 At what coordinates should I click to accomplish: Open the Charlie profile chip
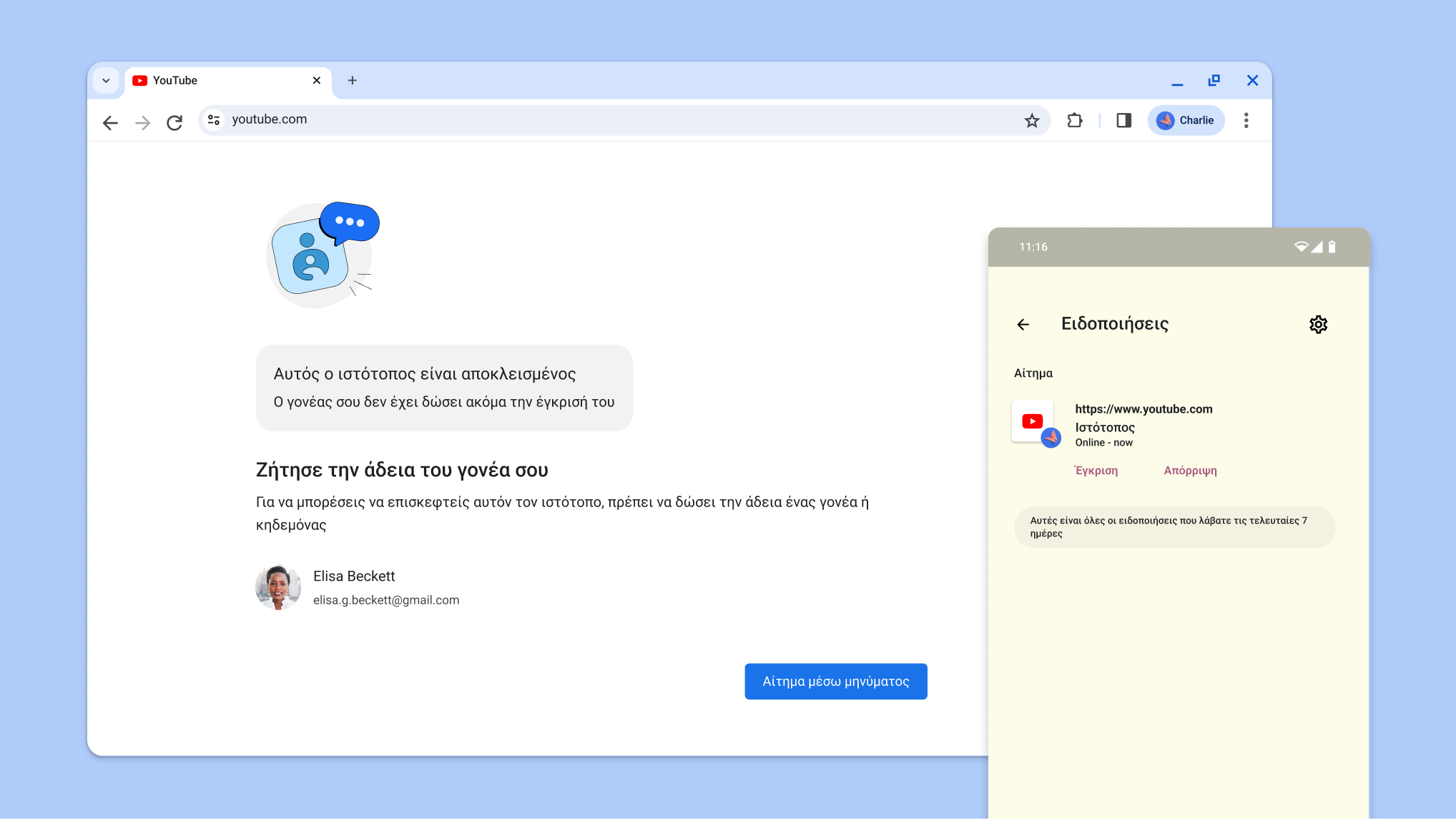click(1186, 120)
